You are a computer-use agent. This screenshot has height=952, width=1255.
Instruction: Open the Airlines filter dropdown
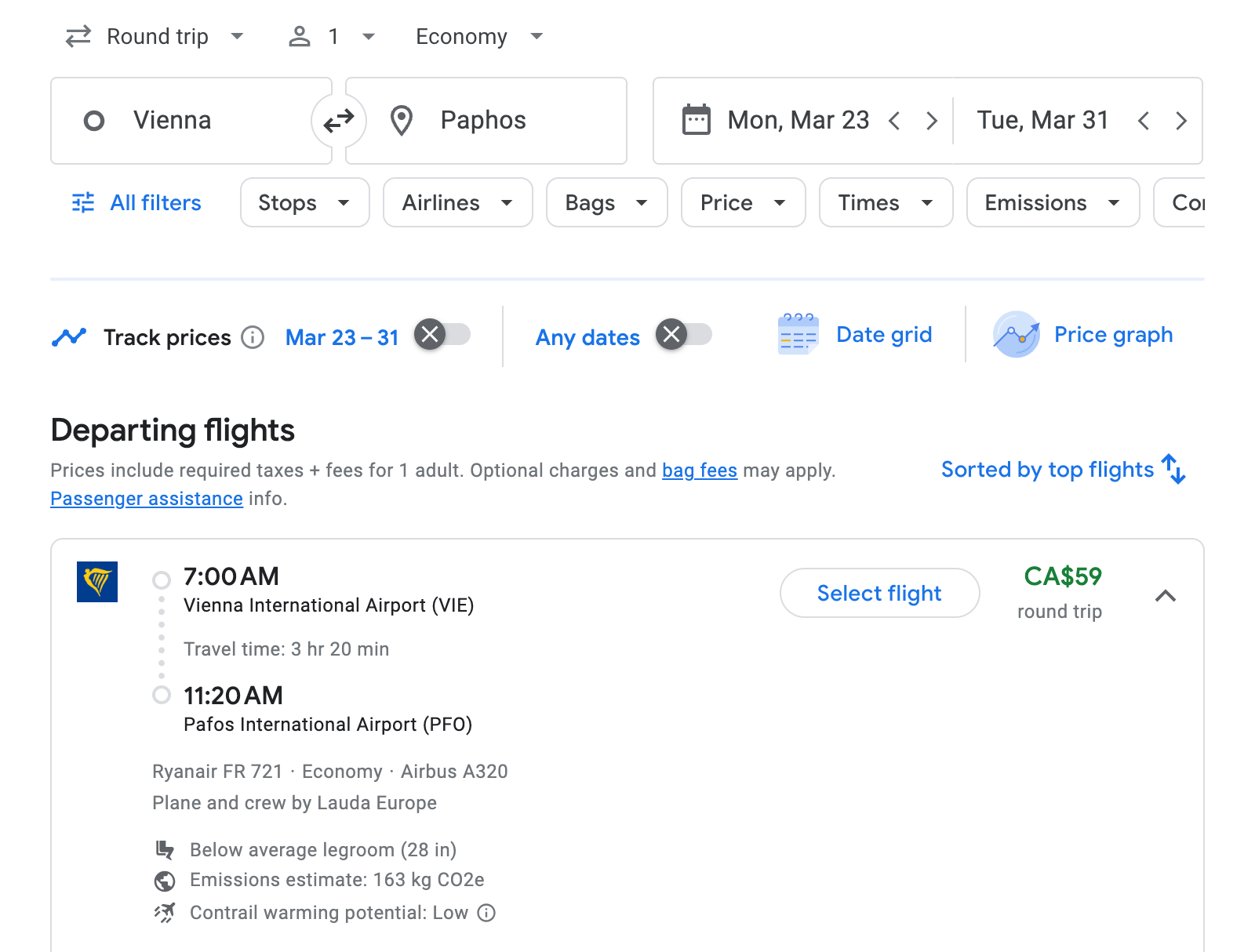point(457,202)
